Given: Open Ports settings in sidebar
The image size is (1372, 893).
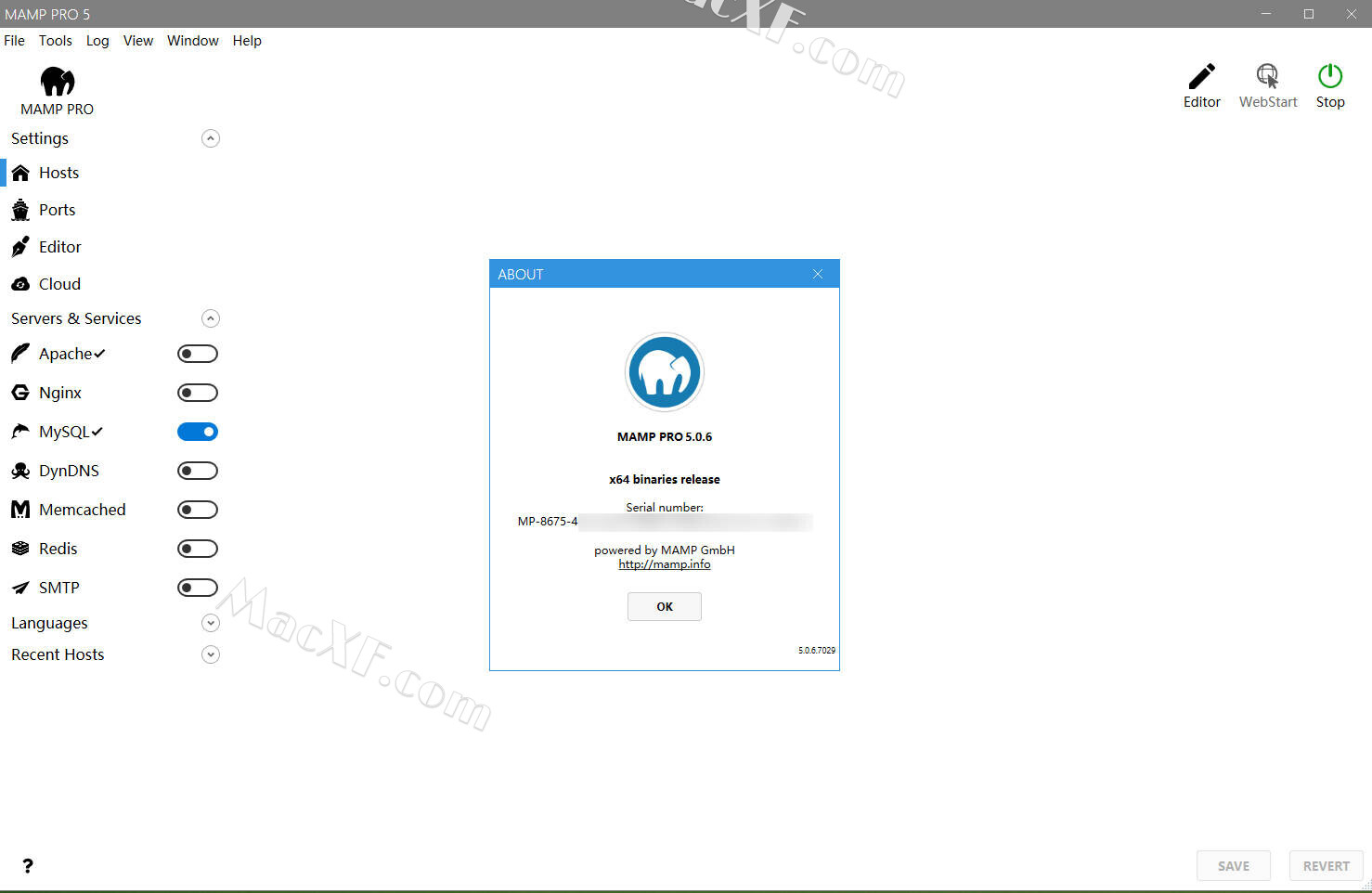Looking at the screenshot, I should coord(57,210).
